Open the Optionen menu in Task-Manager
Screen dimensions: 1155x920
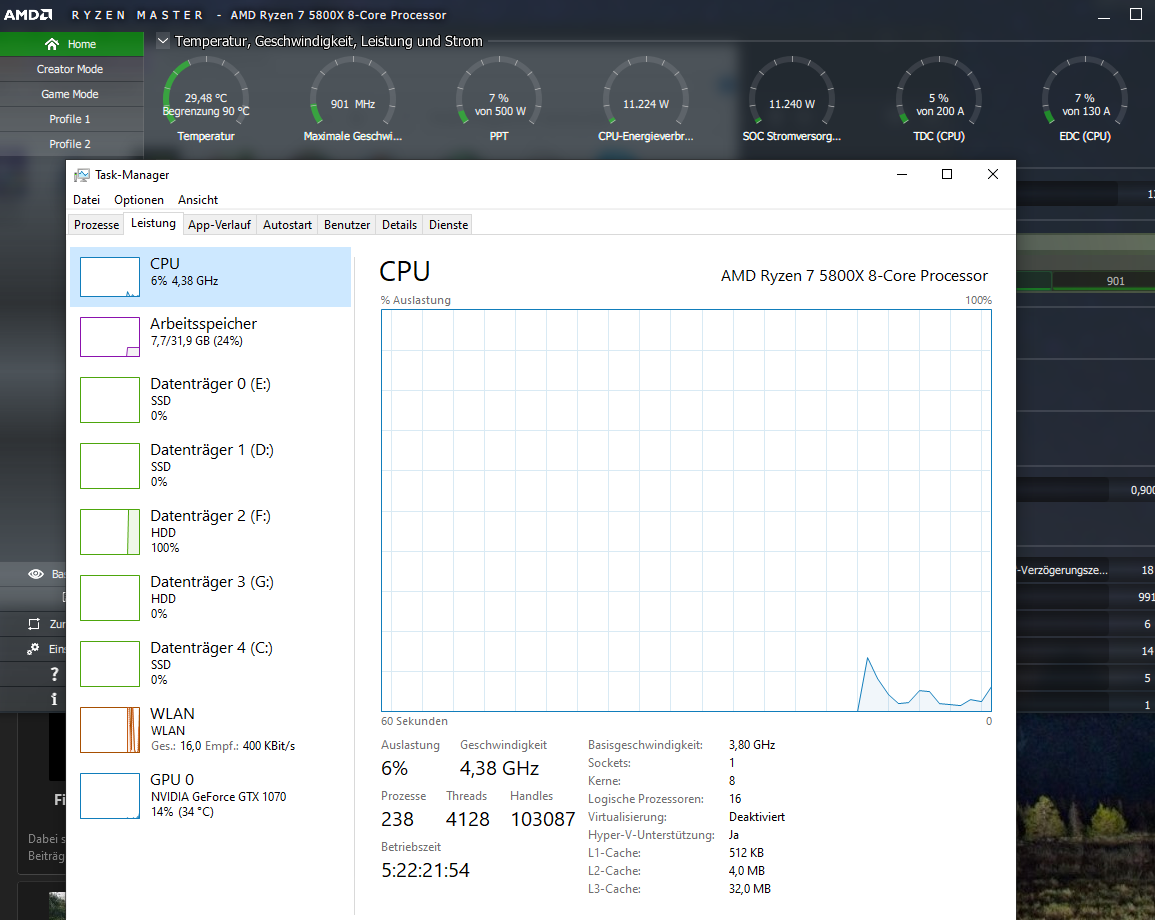coord(138,200)
